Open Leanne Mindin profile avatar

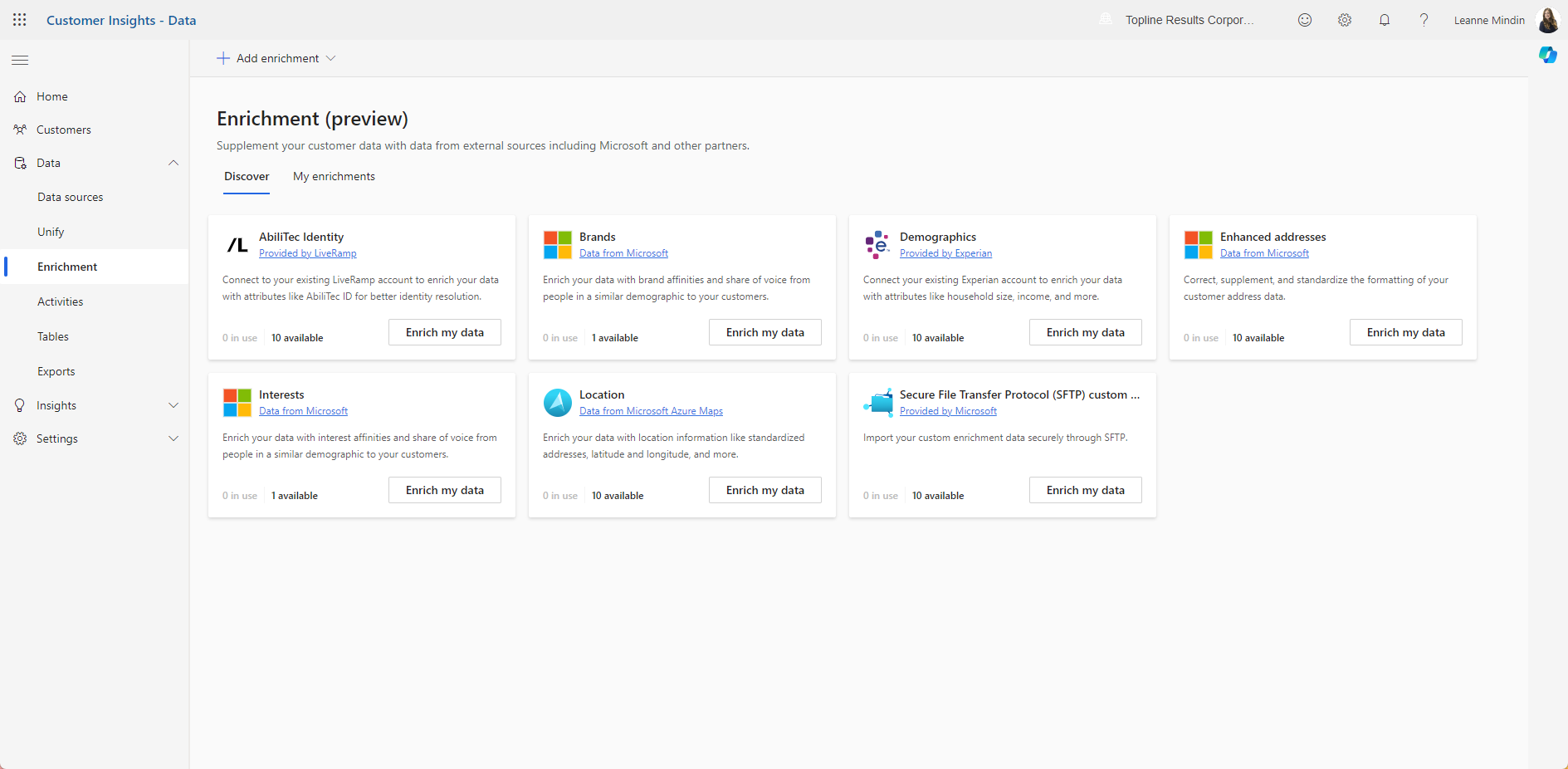coord(1548,20)
